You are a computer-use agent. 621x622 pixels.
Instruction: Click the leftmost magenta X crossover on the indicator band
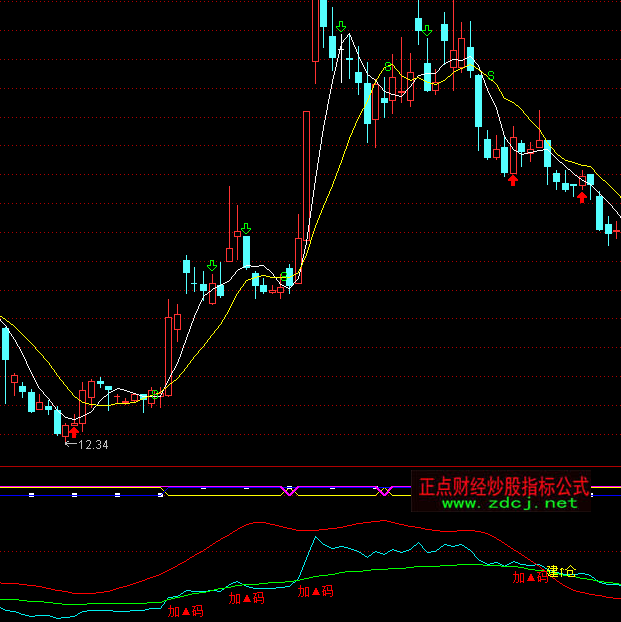(x=291, y=490)
